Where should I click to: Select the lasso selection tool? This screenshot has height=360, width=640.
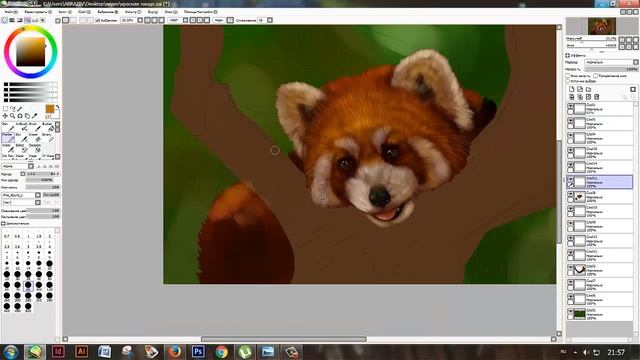click(13, 109)
